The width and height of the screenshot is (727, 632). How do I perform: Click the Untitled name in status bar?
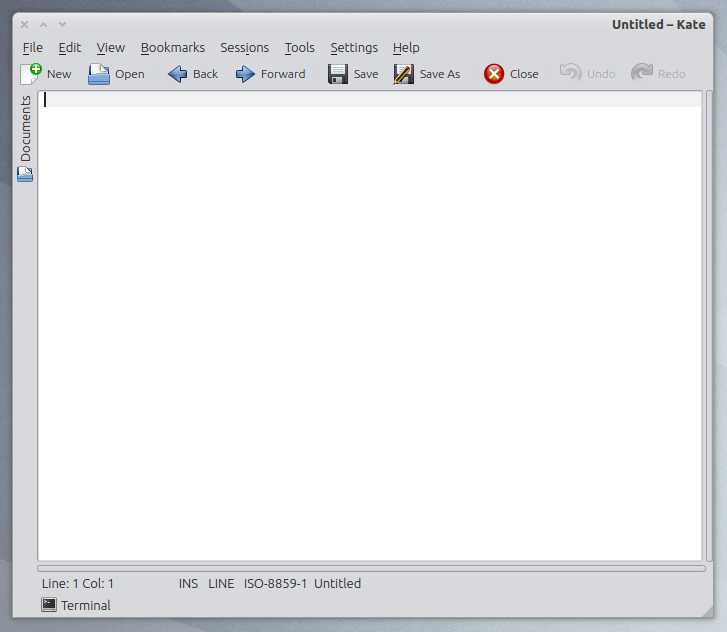pos(337,583)
